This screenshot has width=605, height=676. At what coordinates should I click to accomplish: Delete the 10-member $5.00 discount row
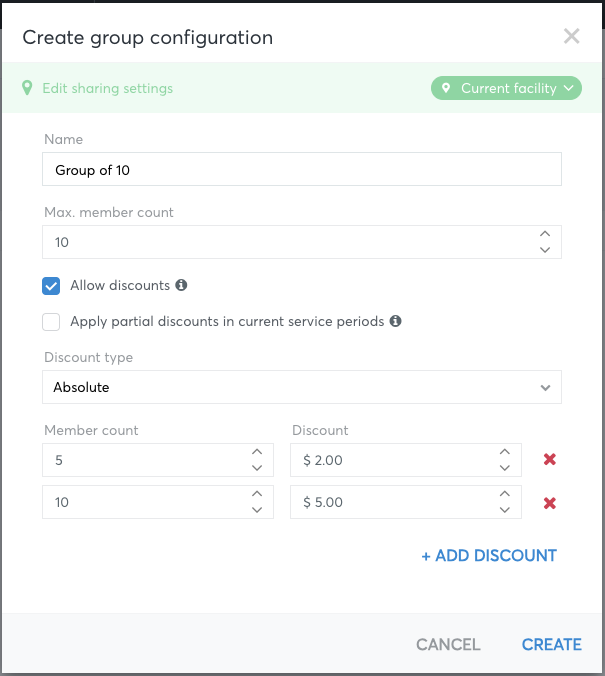pos(550,503)
